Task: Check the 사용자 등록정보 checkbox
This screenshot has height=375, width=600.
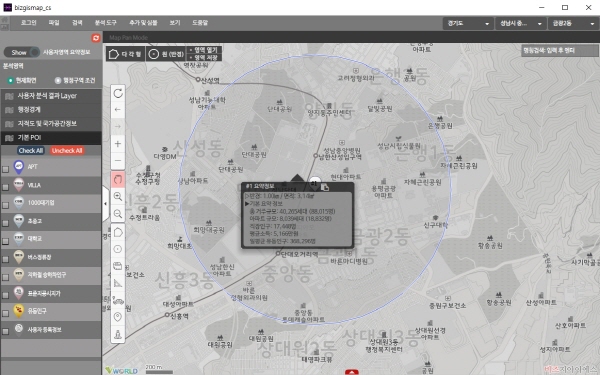Action: (5, 331)
